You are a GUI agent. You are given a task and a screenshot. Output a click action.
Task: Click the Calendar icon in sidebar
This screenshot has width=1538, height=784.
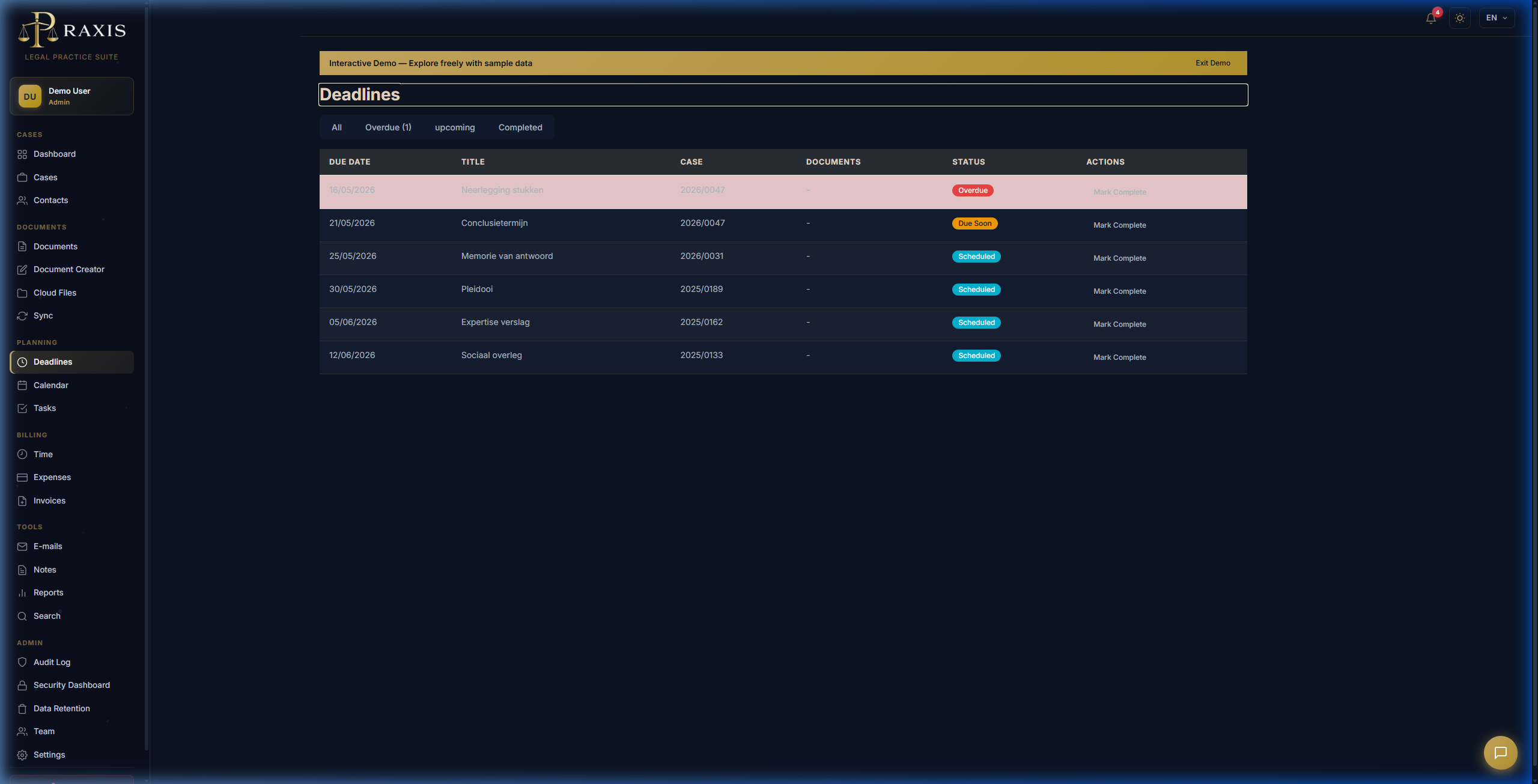coord(22,385)
